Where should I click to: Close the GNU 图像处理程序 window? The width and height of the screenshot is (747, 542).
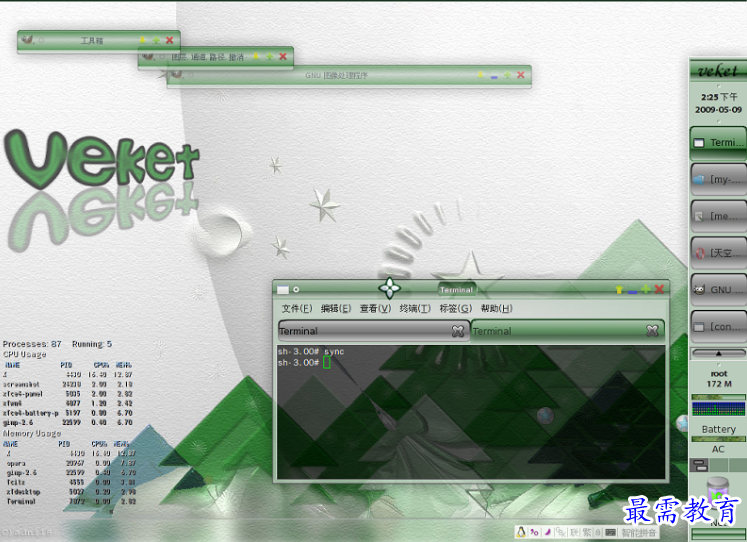click(x=521, y=75)
